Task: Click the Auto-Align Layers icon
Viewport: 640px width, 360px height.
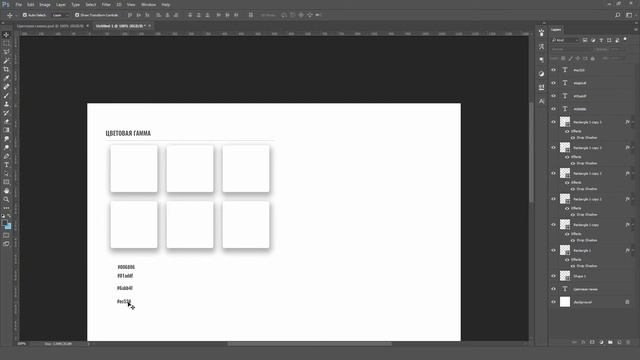Action: point(251,15)
